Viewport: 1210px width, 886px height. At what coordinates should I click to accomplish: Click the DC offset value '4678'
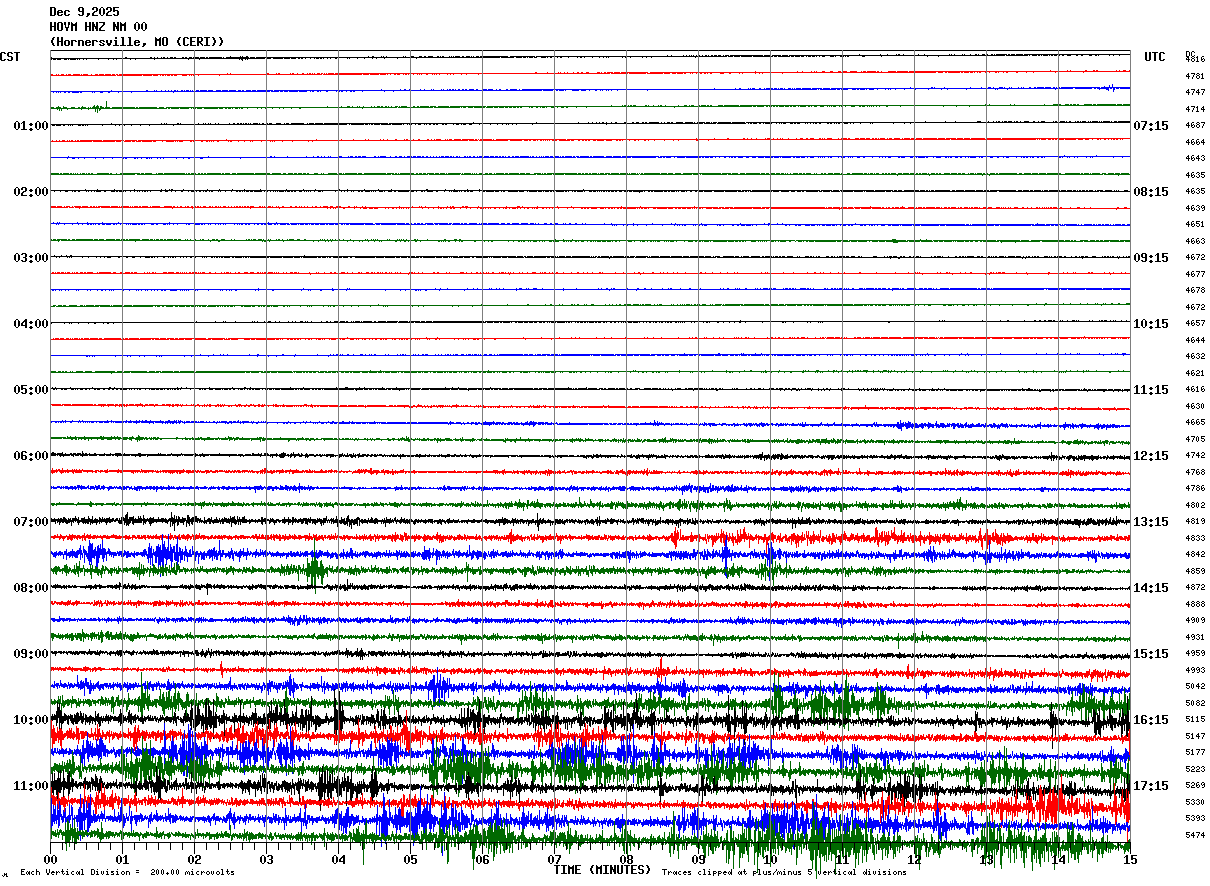[1195, 290]
